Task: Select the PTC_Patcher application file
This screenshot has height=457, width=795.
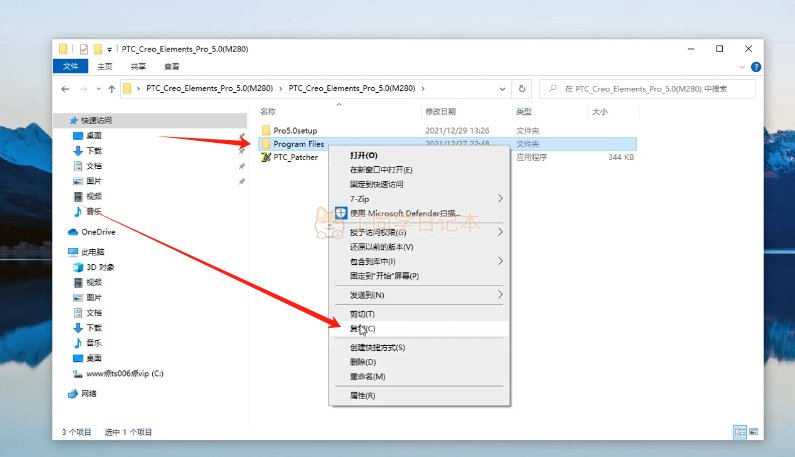Action: tap(295, 157)
